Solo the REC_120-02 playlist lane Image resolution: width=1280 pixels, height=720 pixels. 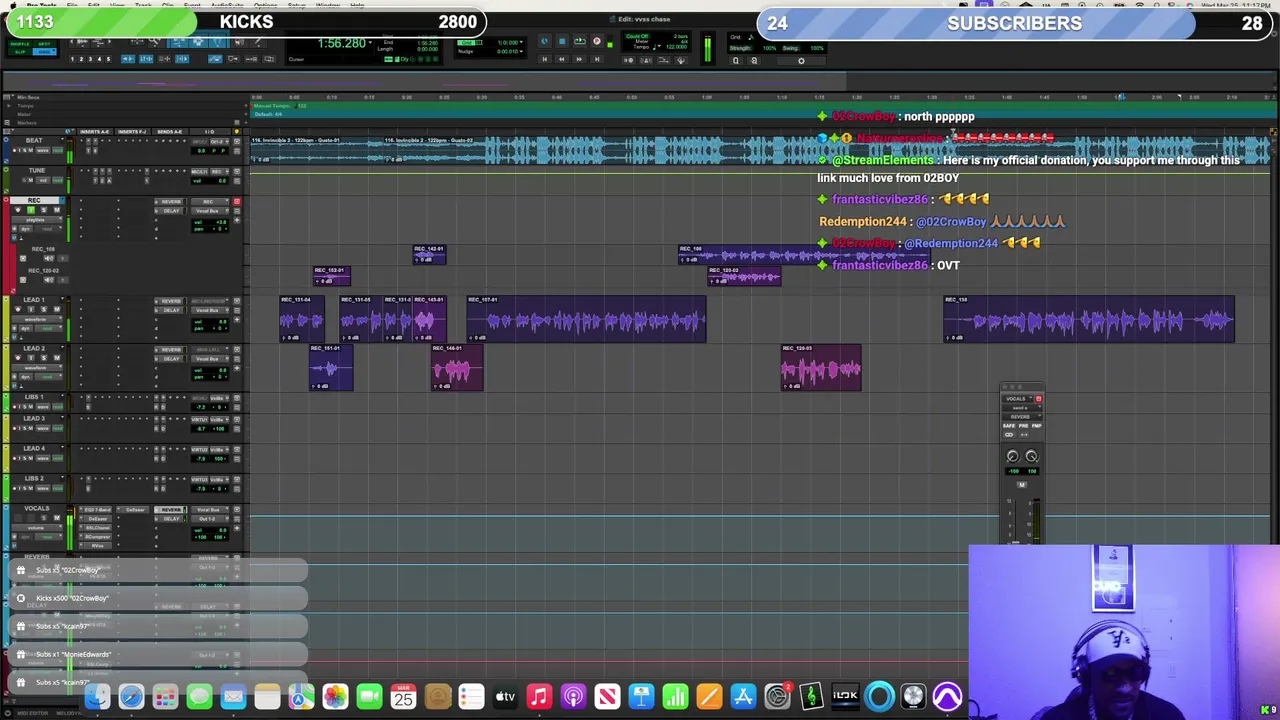pos(49,280)
